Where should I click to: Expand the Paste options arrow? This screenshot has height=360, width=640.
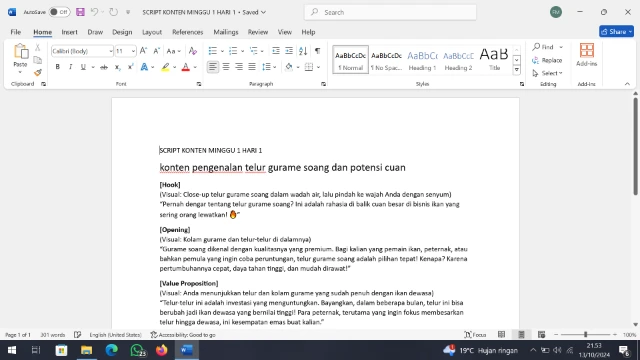(x=20, y=73)
